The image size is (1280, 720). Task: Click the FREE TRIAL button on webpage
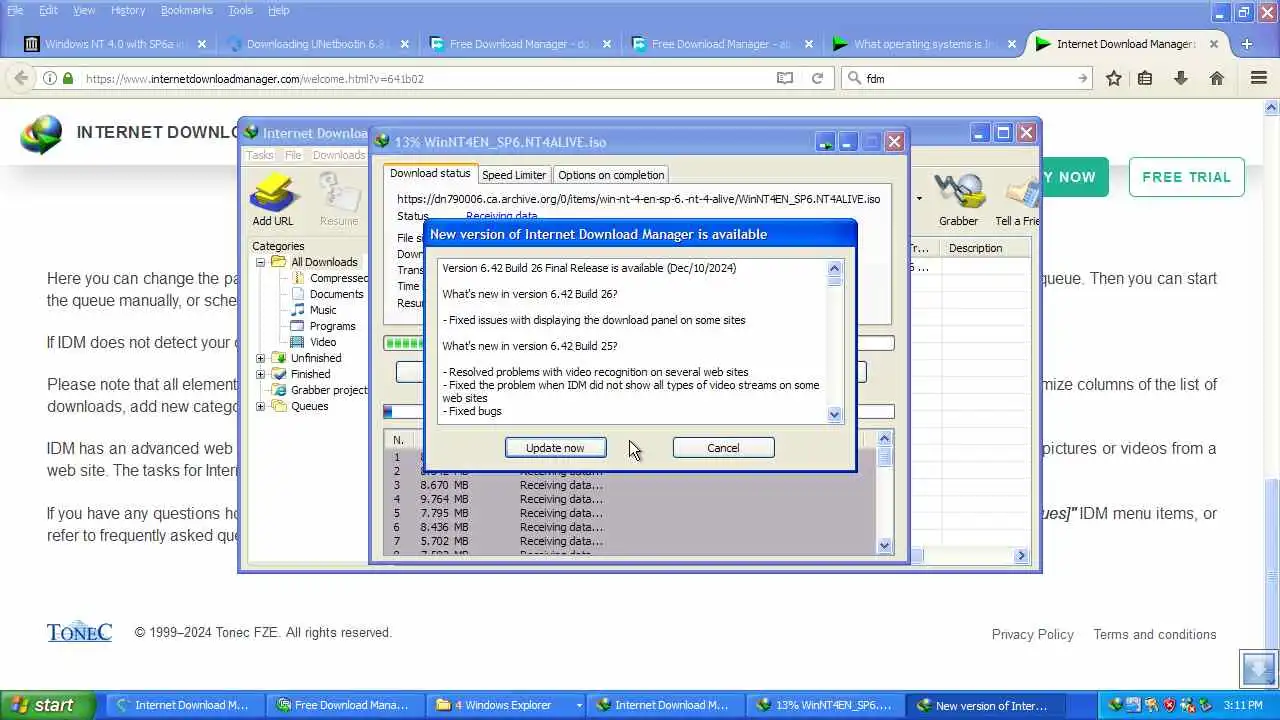tap(1186, 177)
